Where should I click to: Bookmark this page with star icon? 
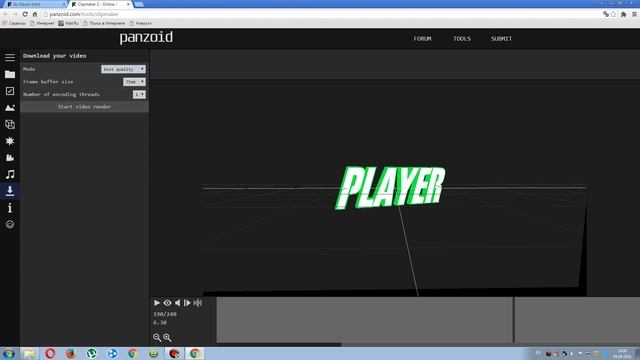tap(613, 14)
